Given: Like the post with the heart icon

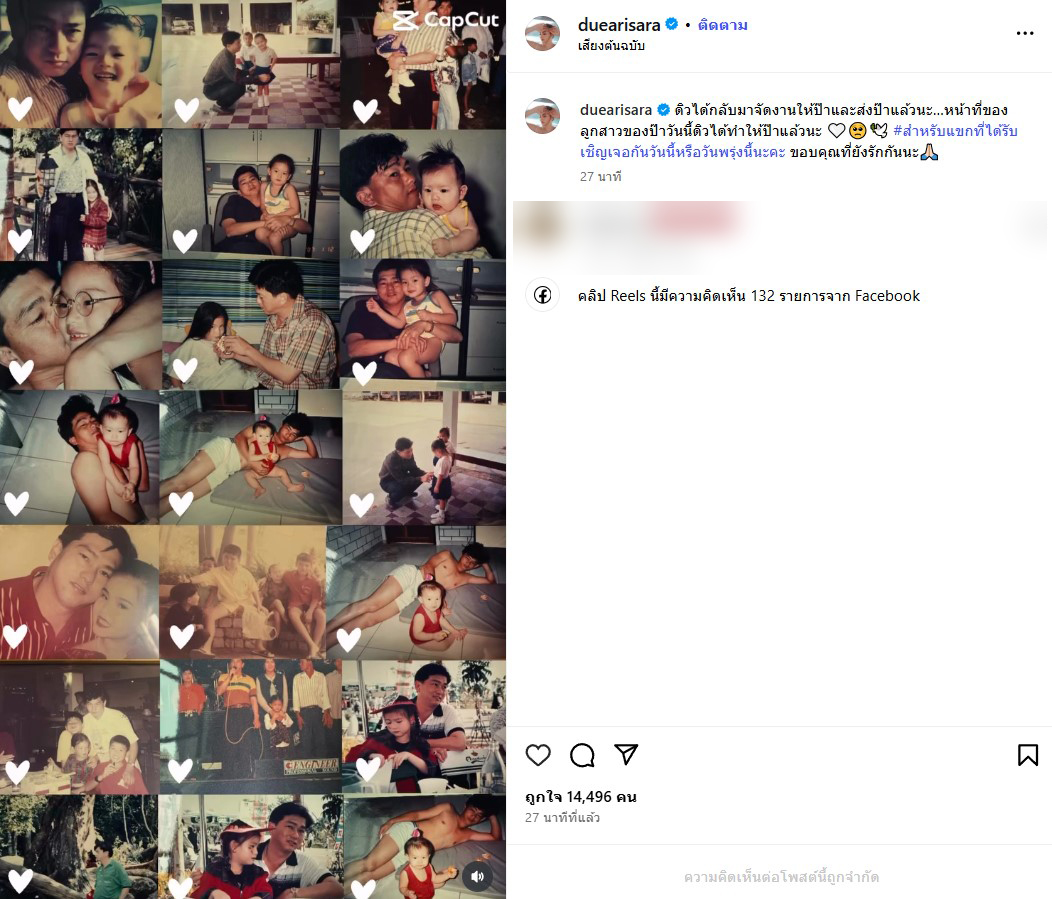Looking at the screenshot, I should coord(538,755).
